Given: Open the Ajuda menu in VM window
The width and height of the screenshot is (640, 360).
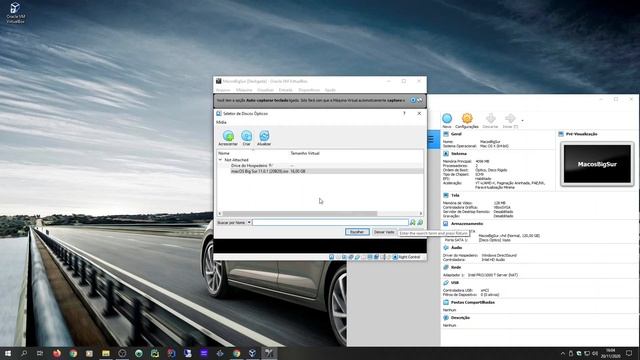Looking at the screenshot, I should pyautogui.click(x=330, y=90).
